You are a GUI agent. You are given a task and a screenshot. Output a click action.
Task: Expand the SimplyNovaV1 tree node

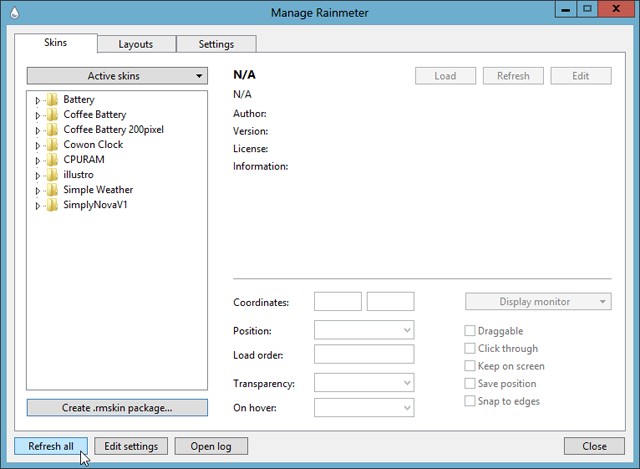[x=38, y=206]
